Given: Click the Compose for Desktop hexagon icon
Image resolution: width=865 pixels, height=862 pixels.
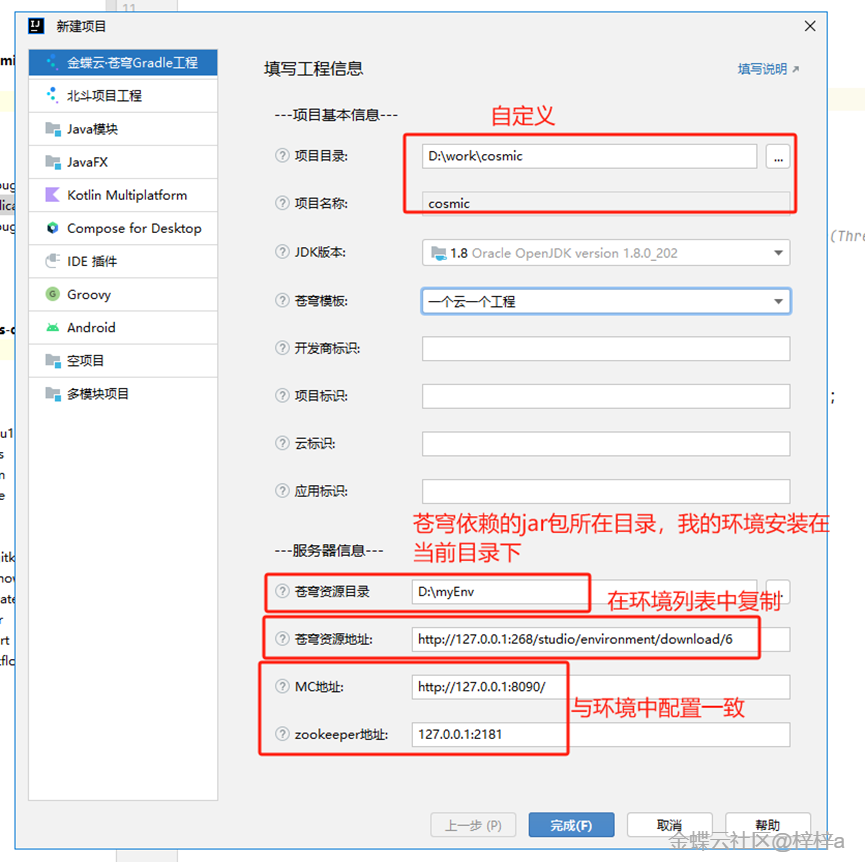Looking at the screenshot, I should (52, 228).
